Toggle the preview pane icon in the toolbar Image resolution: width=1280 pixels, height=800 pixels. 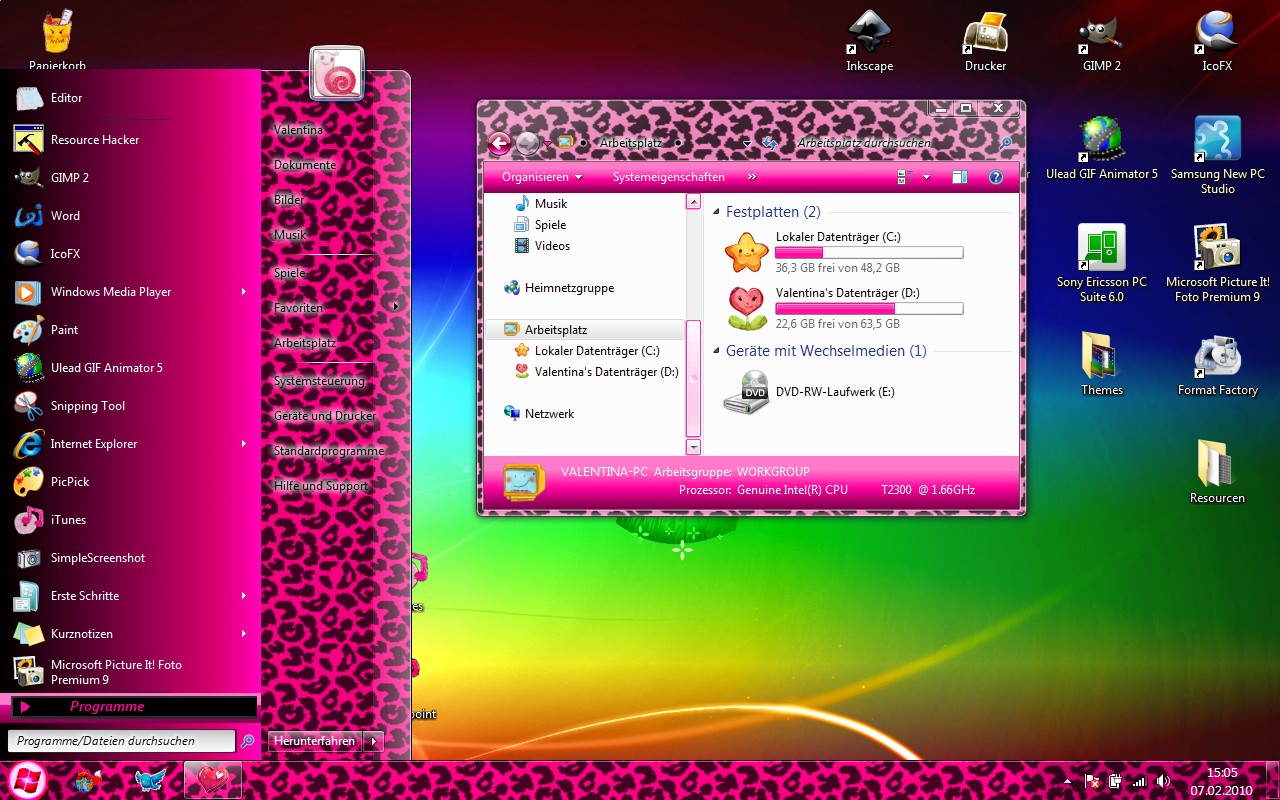pyautogui.click(x=959, y=176)
